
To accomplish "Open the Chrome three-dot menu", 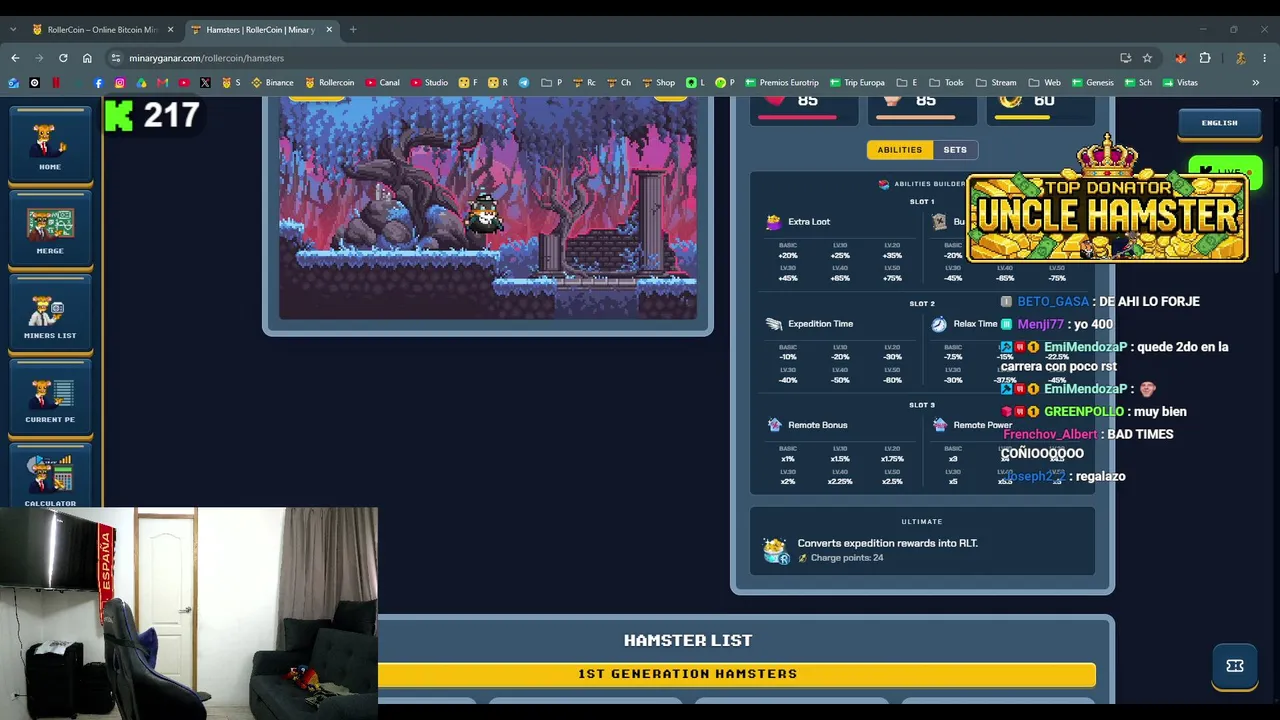I will [1265, 58].
